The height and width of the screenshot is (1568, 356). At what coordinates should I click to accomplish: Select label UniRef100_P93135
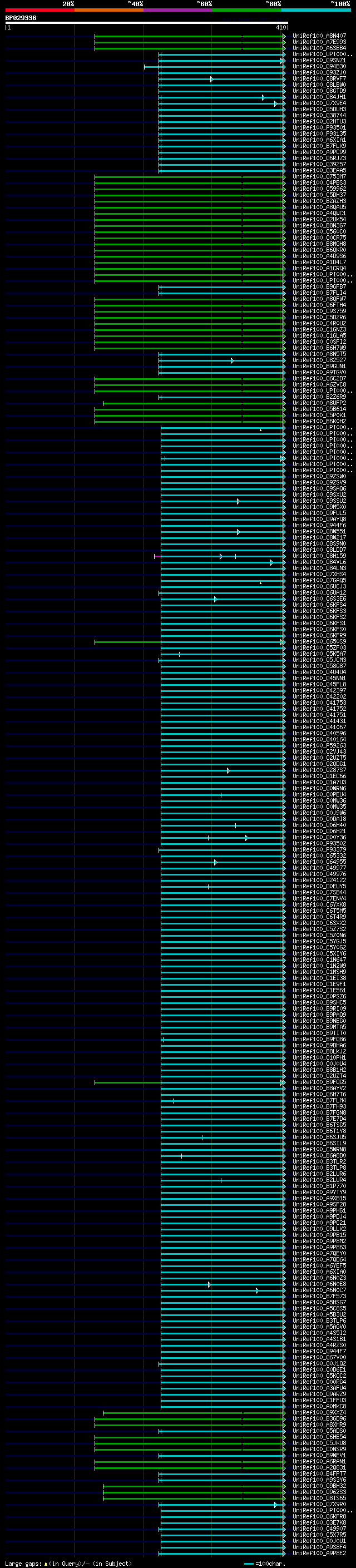(x=319, y=134)
